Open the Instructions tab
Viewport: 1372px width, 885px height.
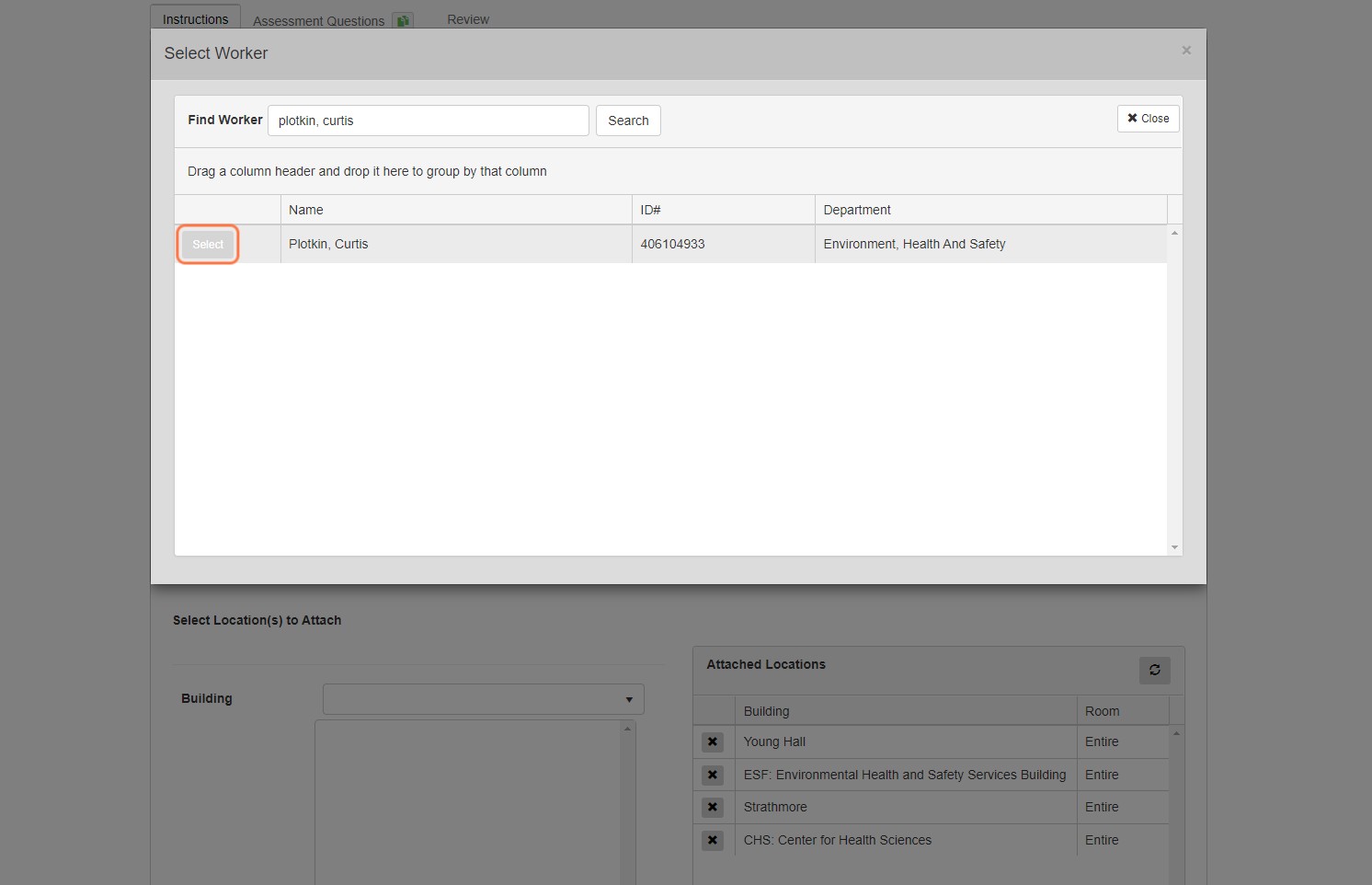coord(196,18)
